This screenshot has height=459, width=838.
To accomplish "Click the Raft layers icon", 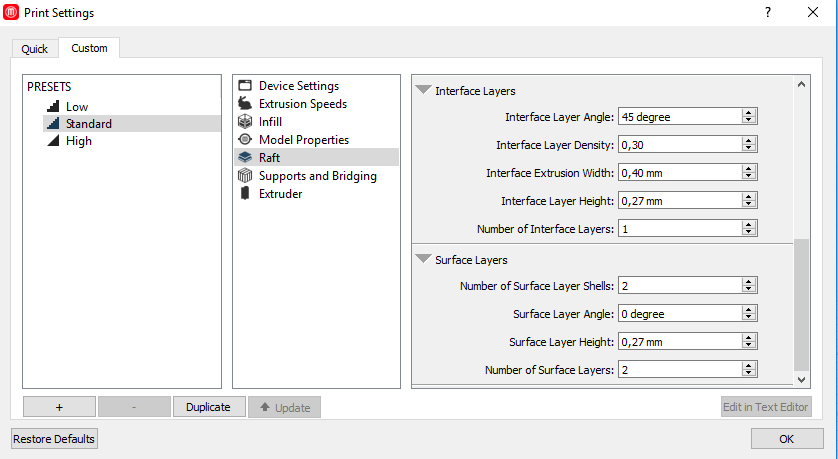I will 244,158.
